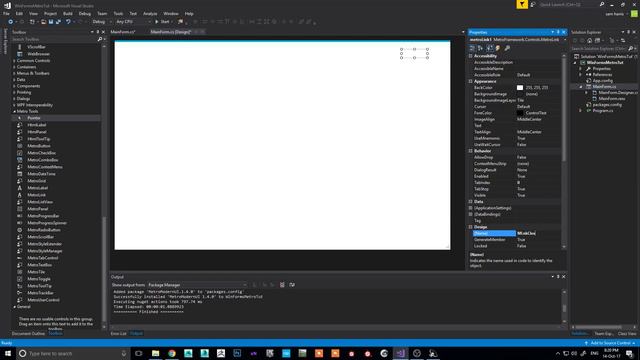Viewport: 640px width, 360px height.
Task: Click the Search Solution Explorer field
Action: 600,48
